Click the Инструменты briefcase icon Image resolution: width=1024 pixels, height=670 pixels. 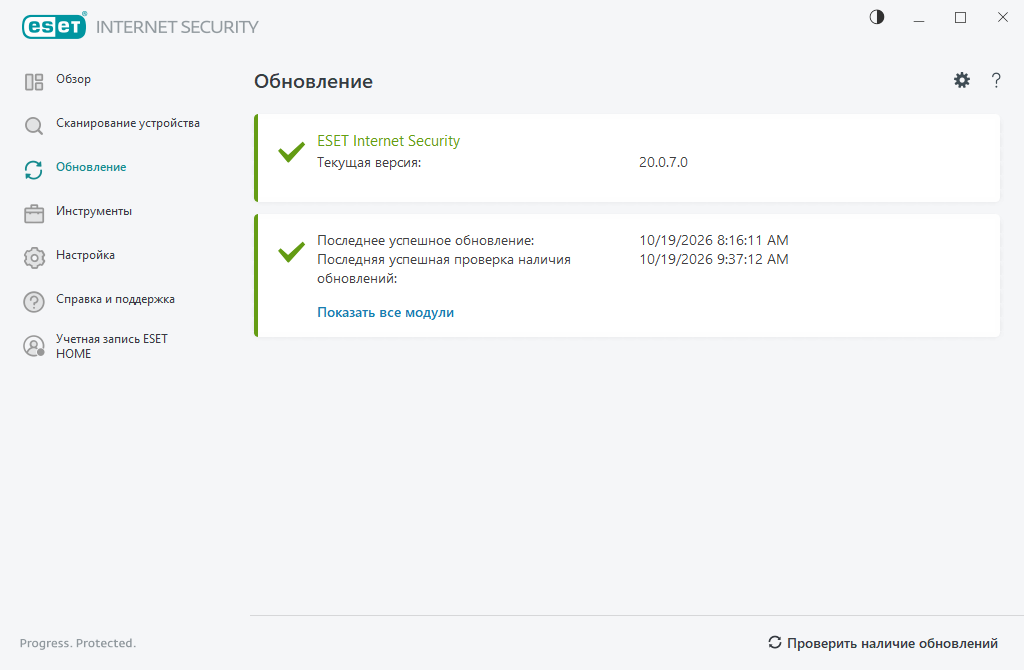click(34, 214)
